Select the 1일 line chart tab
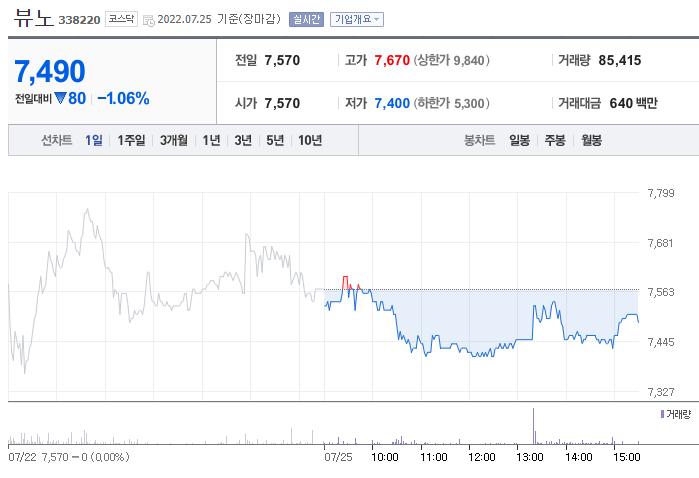 (94, 140)
